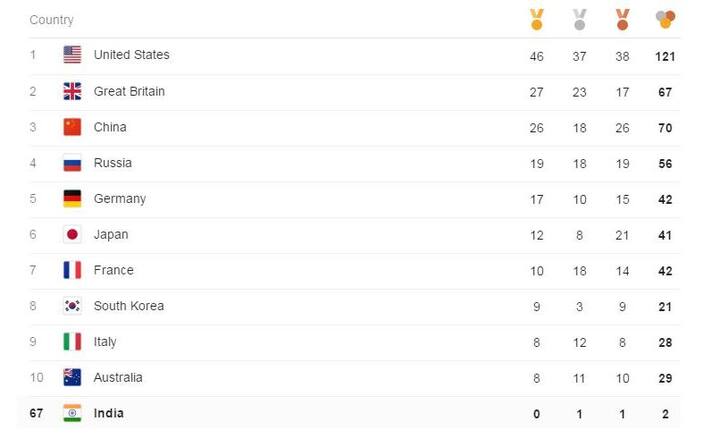This screenshot has width=720, height=447.
Task: Click the South Korea flag icon
Action: point(72,306)
